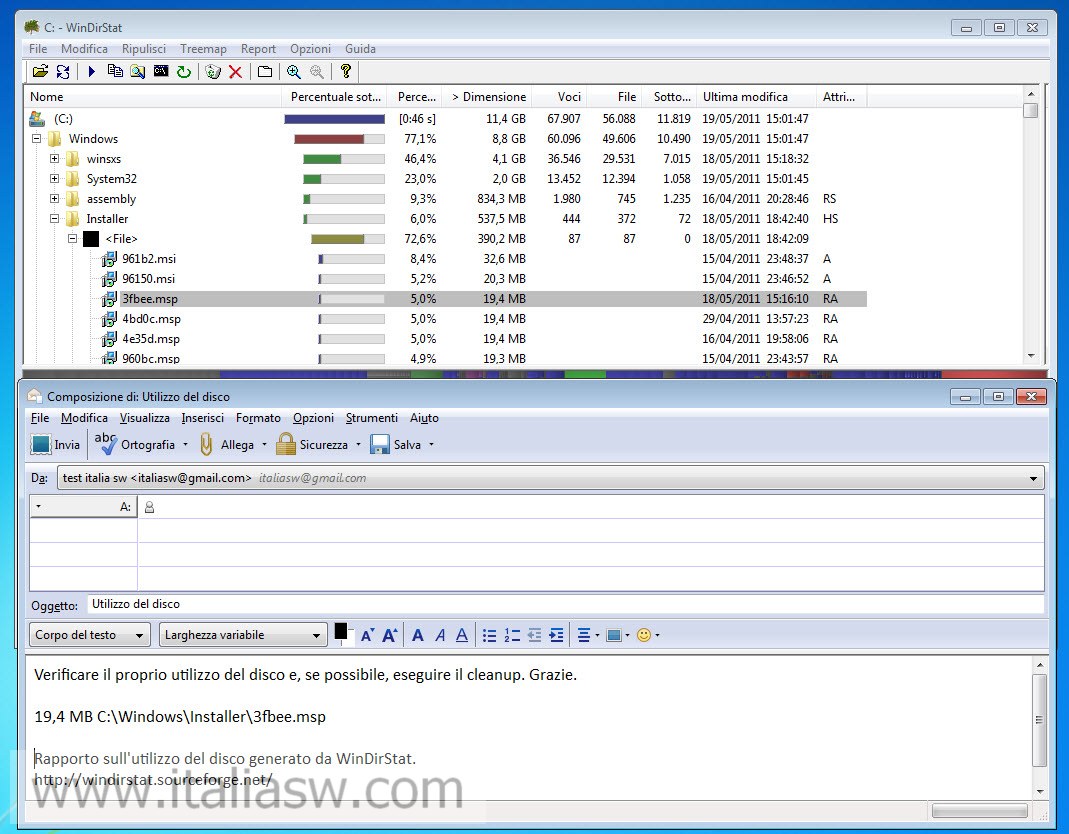Expand the assembly folder
Viewport: 1069px width, 834px height.
55,199
